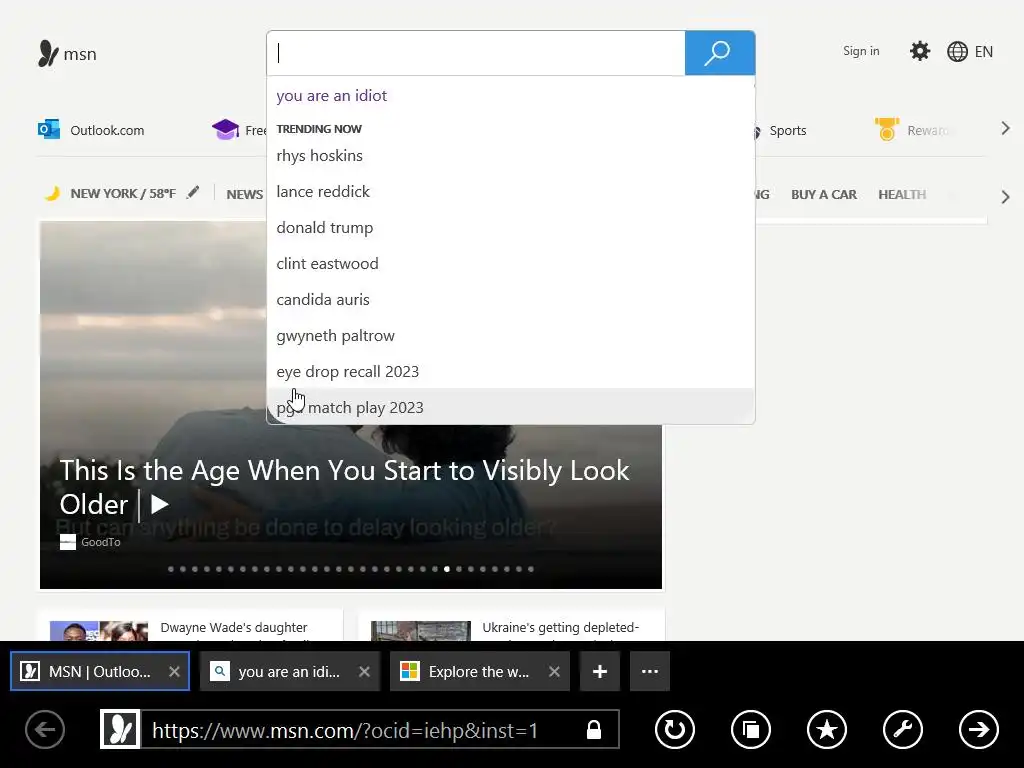Expand category nav right chevron
Screen dimensions: 1024x768
coord(1005,197)
